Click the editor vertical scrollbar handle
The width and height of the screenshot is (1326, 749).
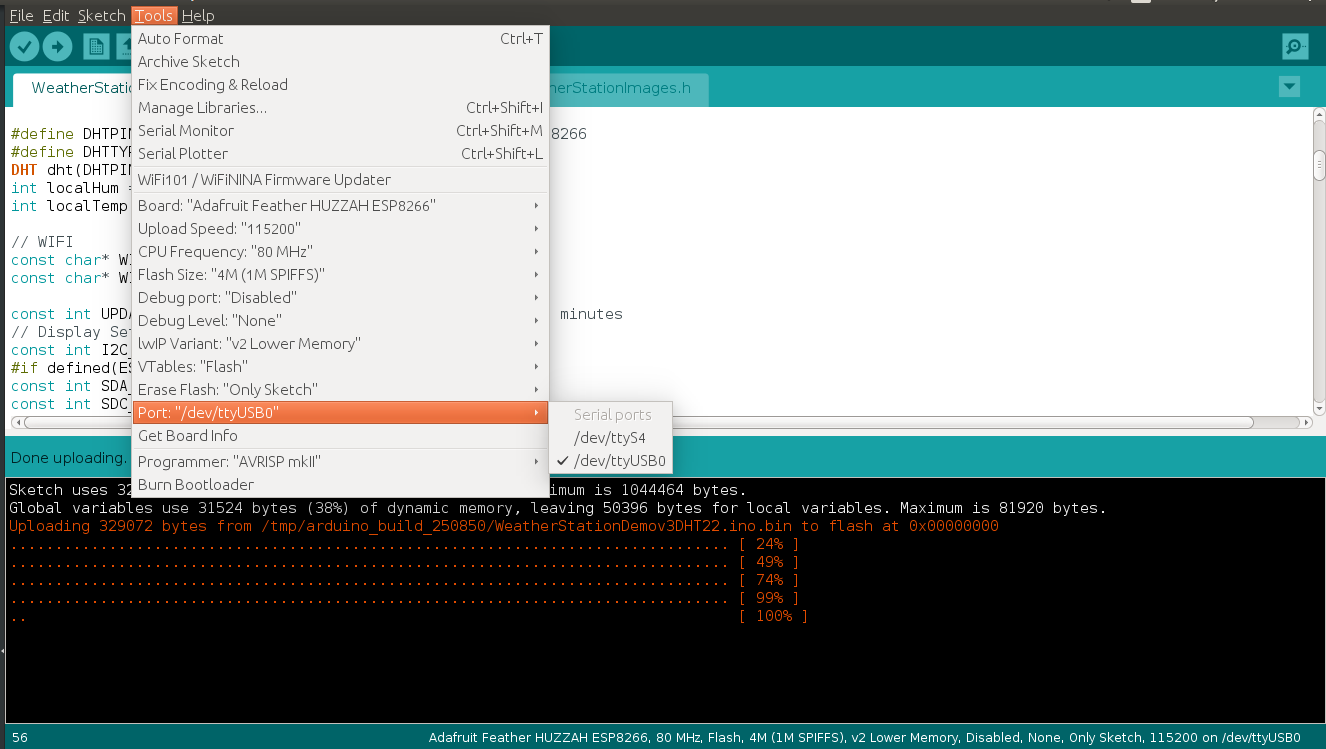point(1318,165)
